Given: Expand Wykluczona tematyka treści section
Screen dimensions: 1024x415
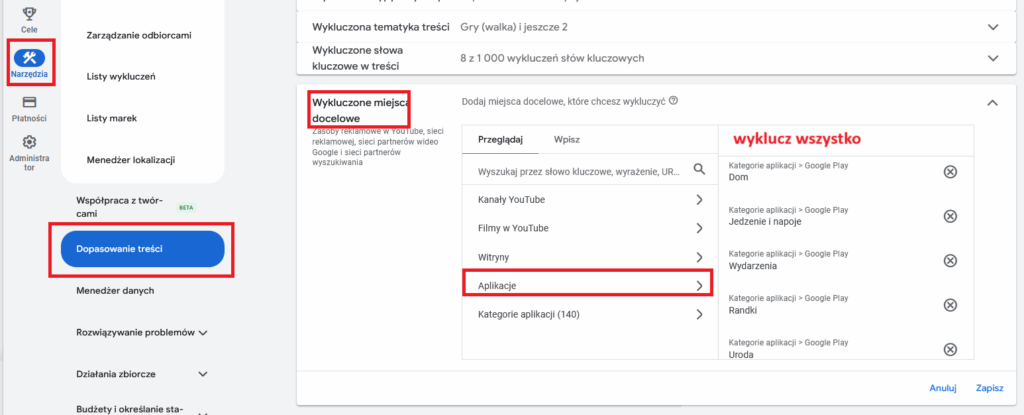Looking at the screenshot, I should [x=992, y=27].
